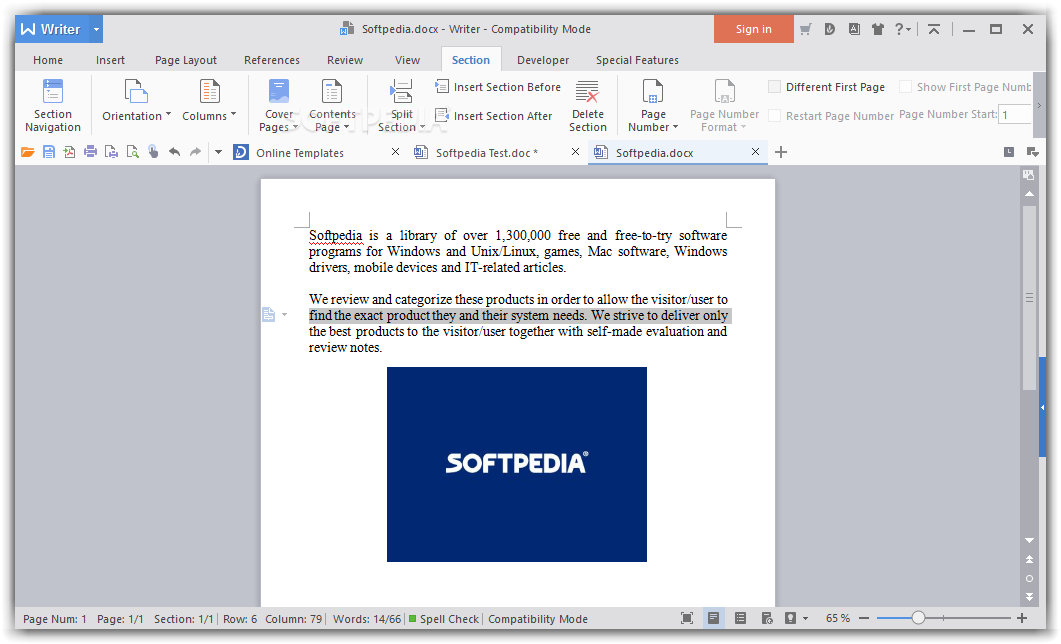Click the vertical scrollbar thumb

click(1029, 298)
